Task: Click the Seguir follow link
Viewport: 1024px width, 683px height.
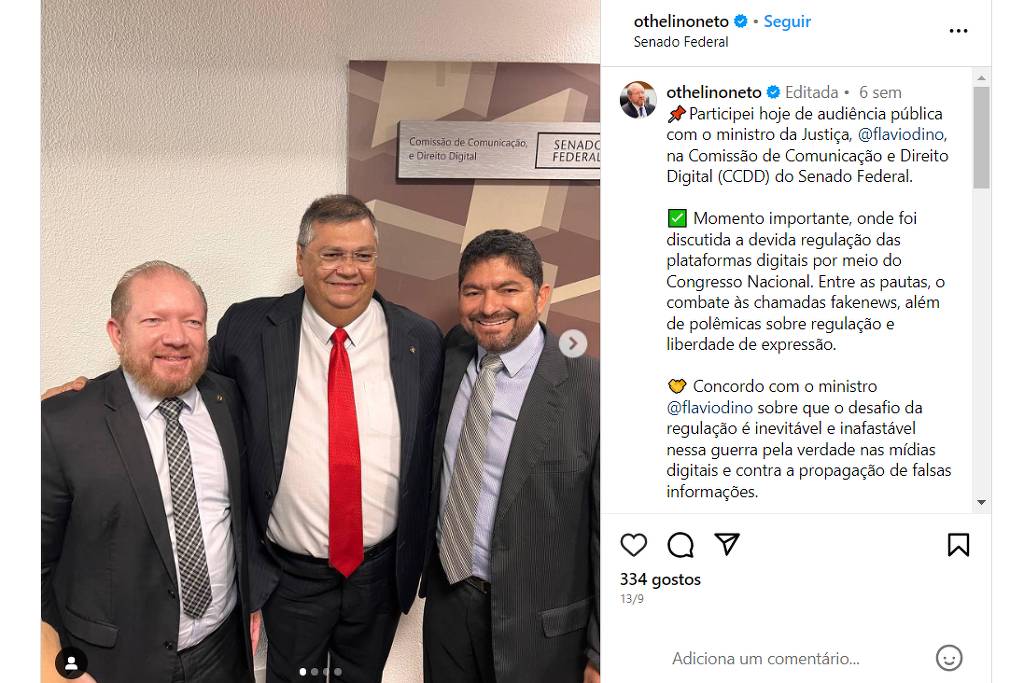Action: (787, 22)
